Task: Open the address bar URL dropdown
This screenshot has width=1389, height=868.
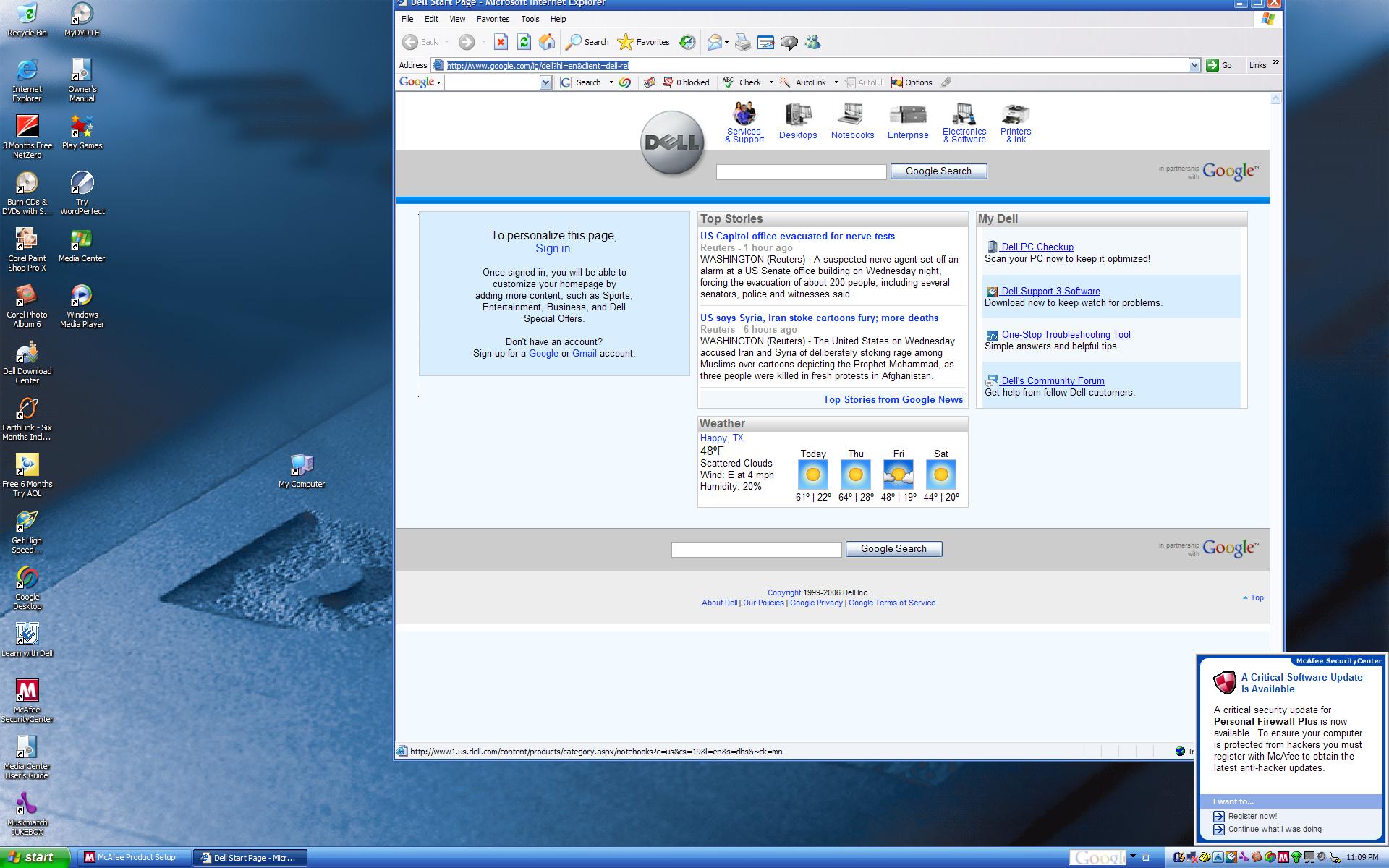Action: coord(1194,66)
